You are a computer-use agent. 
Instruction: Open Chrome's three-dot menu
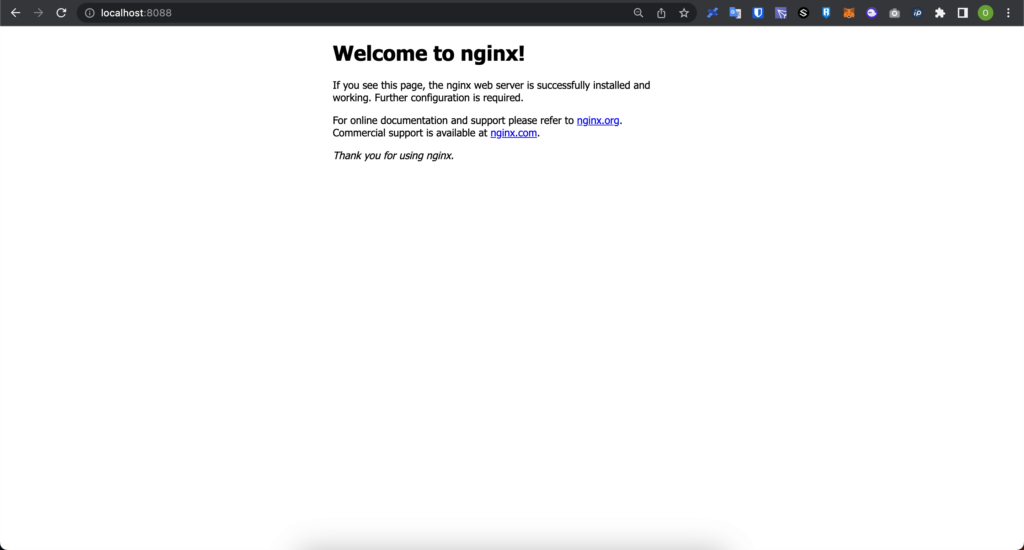click(x=1008, y=13)
